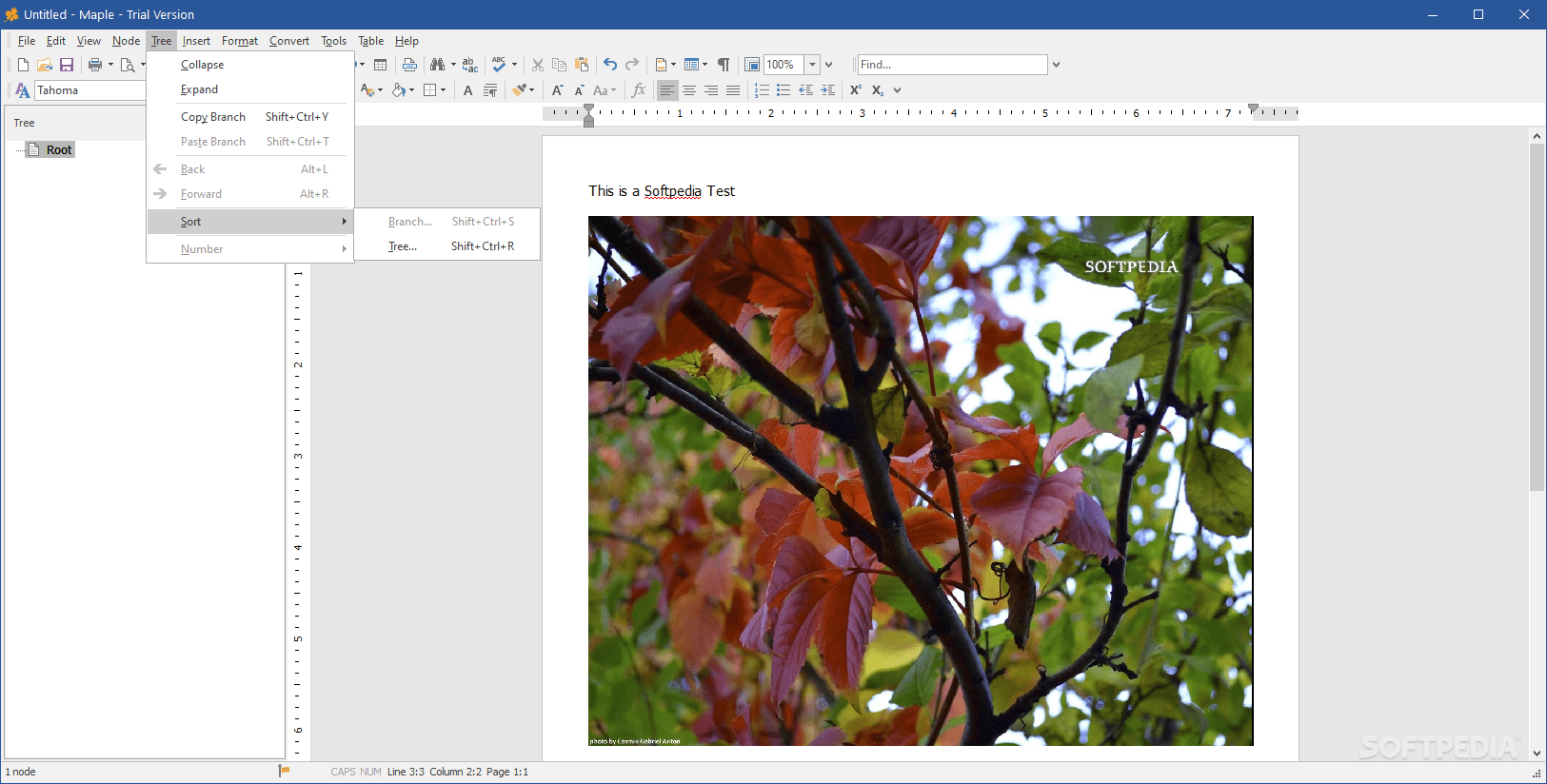This screenshot has width=1547, height=784.
Task: Decrease the paragraph indent
Action: click(x=805, y=90)
